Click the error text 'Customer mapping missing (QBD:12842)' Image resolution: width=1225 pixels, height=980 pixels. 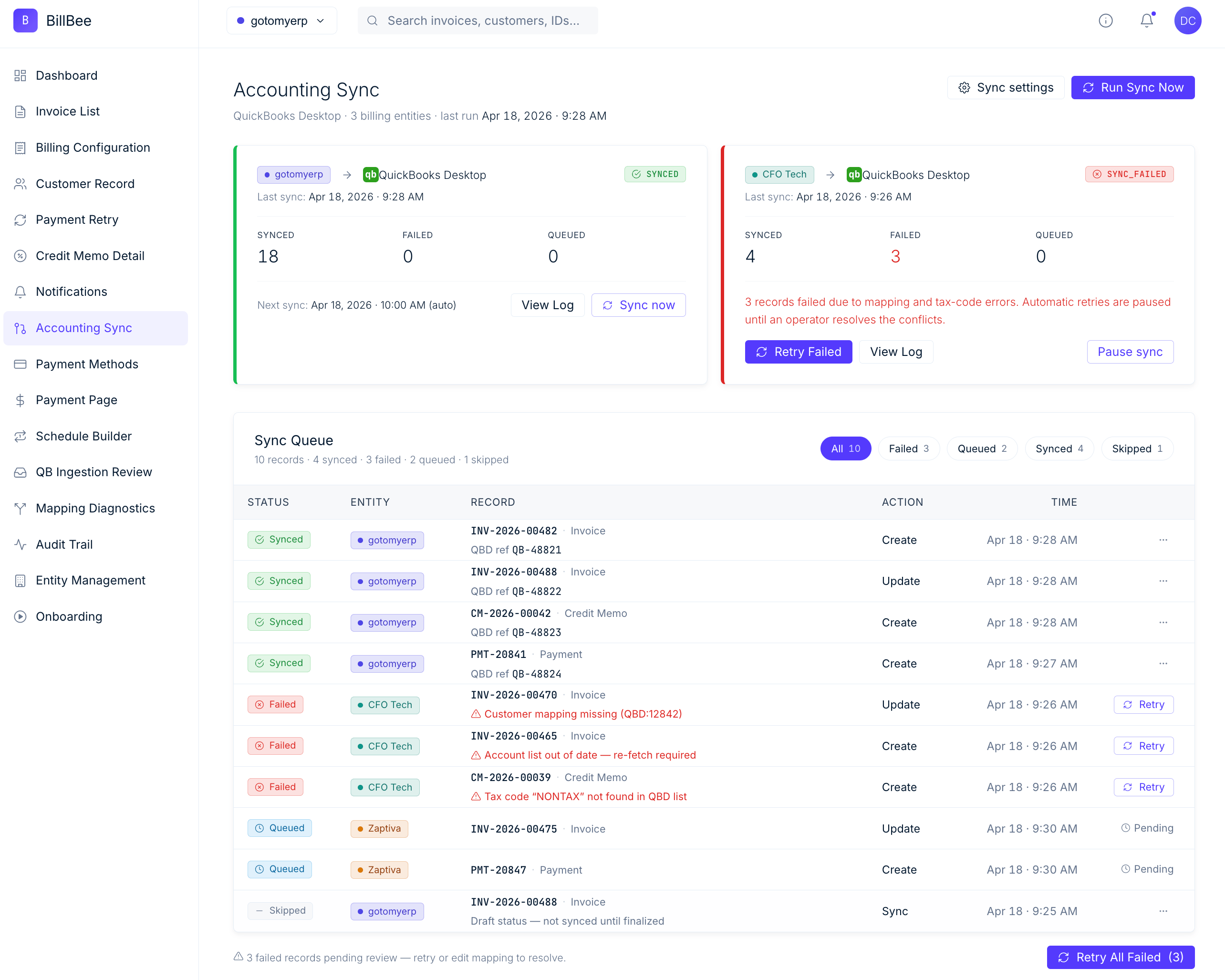[x=583, y=714]
